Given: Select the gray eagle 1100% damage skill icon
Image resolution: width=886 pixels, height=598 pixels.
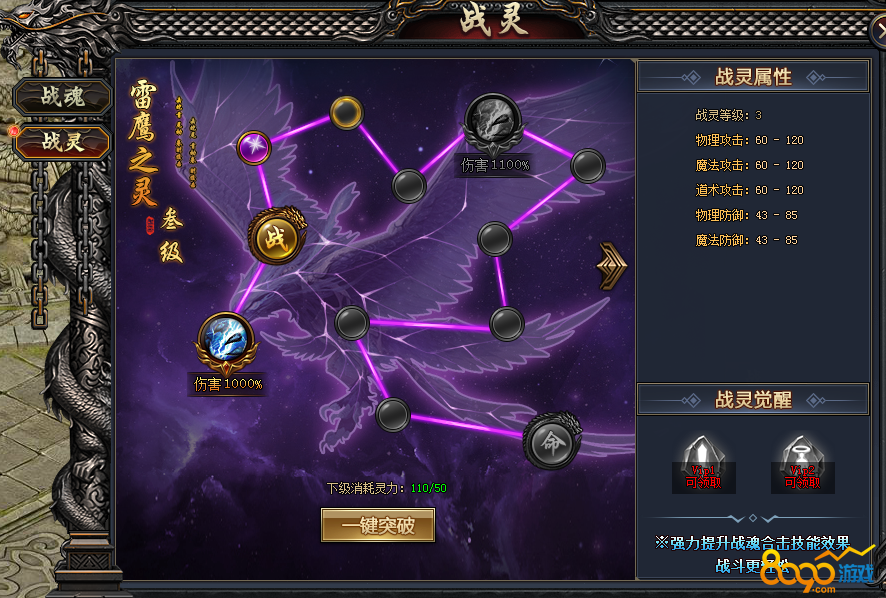Looking at the screenshot, I should (493, 124).
